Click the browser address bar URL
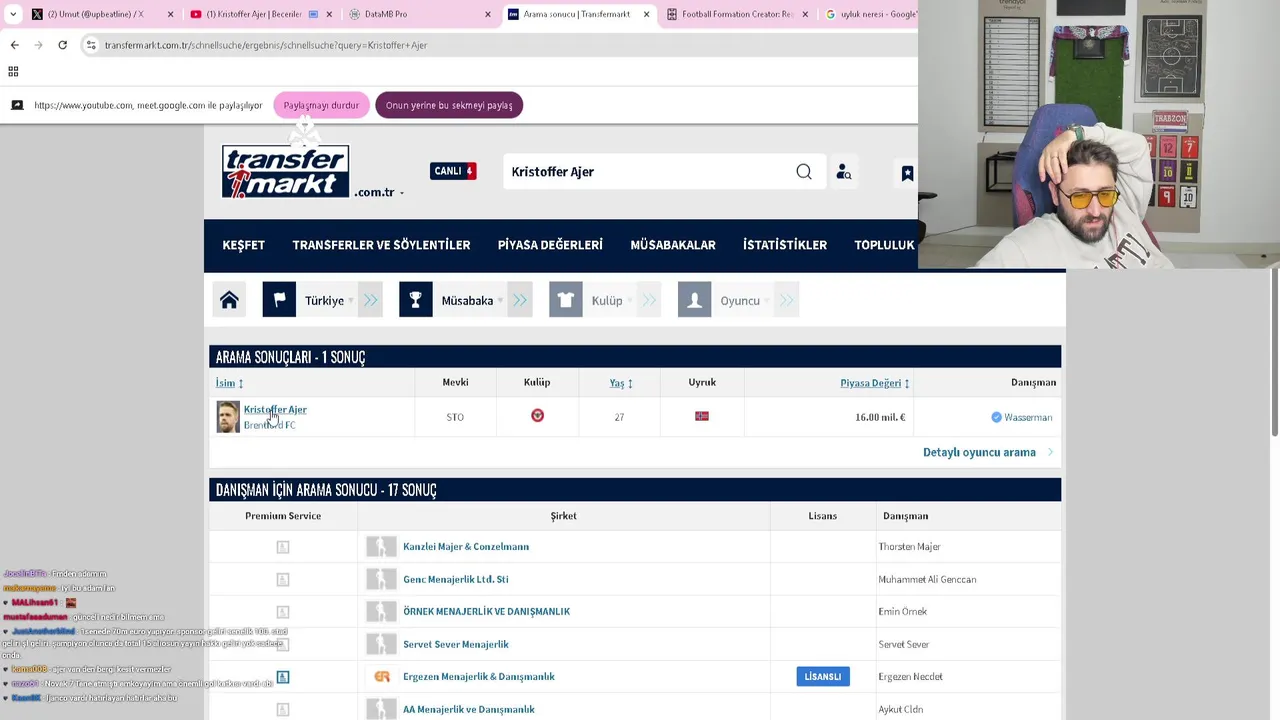This screenshot has width=1280, height=720. tap(265, 45)
